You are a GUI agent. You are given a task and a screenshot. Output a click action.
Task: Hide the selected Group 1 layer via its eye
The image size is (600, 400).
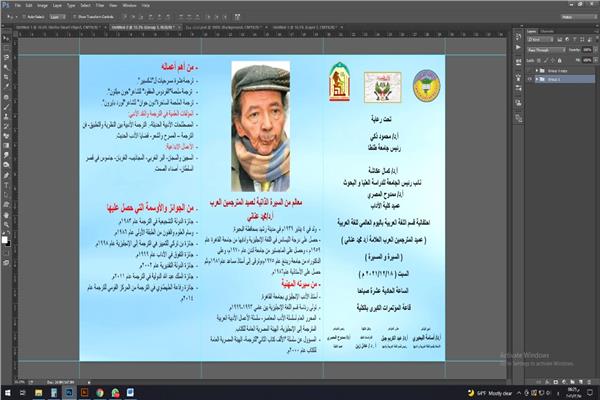[x=530, y=79]
